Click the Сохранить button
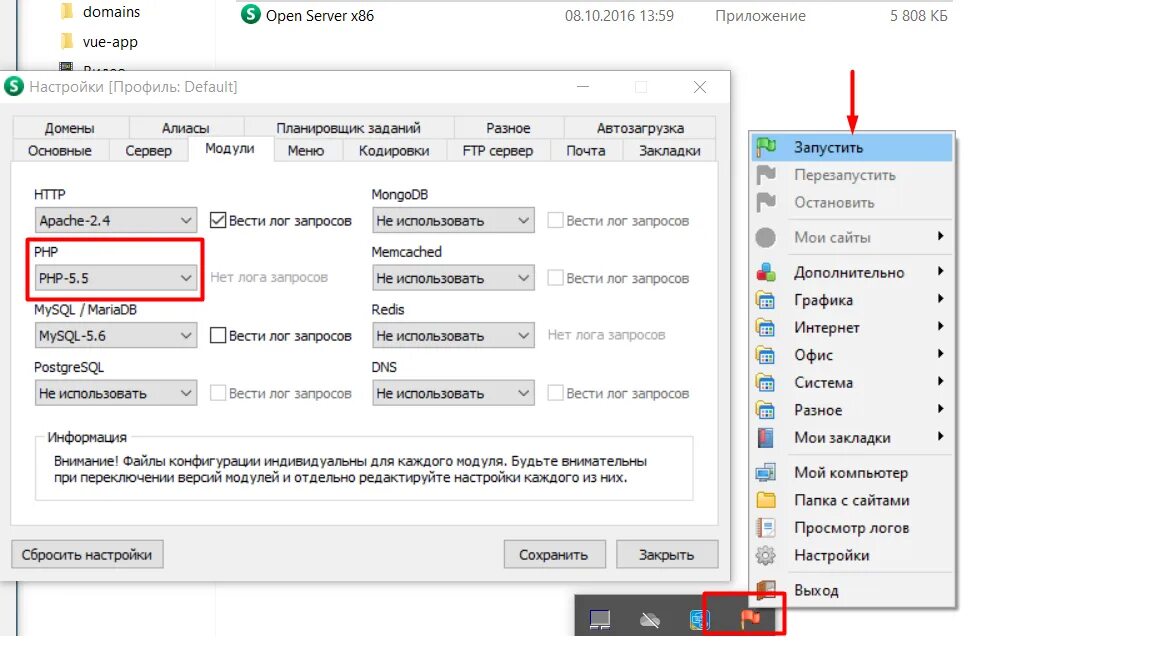Image resolution: width=1152 pixels, height=648 pixels. click(555, 555)
